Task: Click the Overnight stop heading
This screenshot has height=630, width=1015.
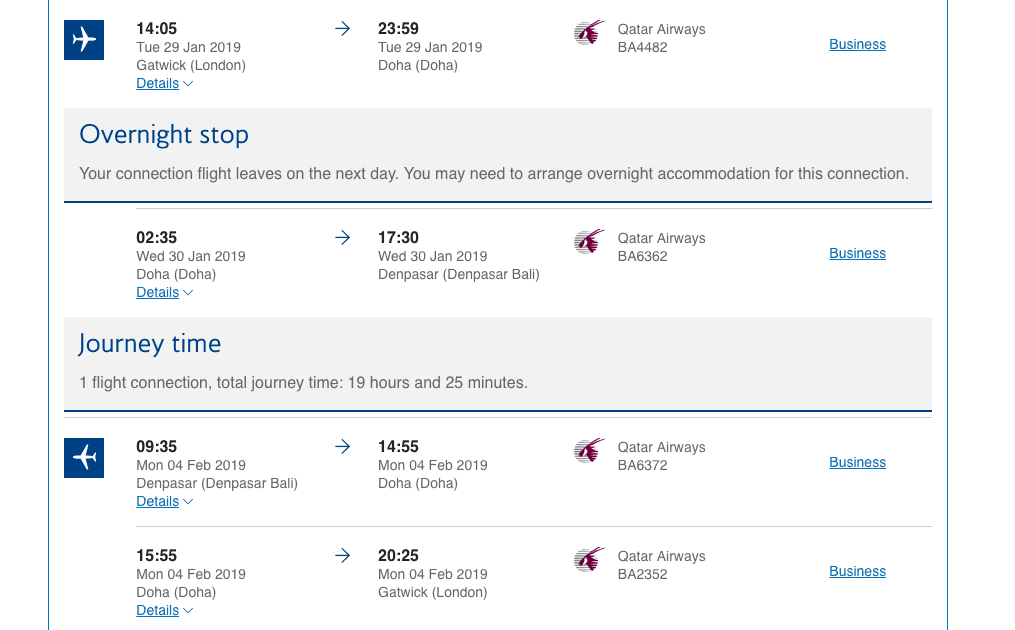Action: (x=164, y=135)
